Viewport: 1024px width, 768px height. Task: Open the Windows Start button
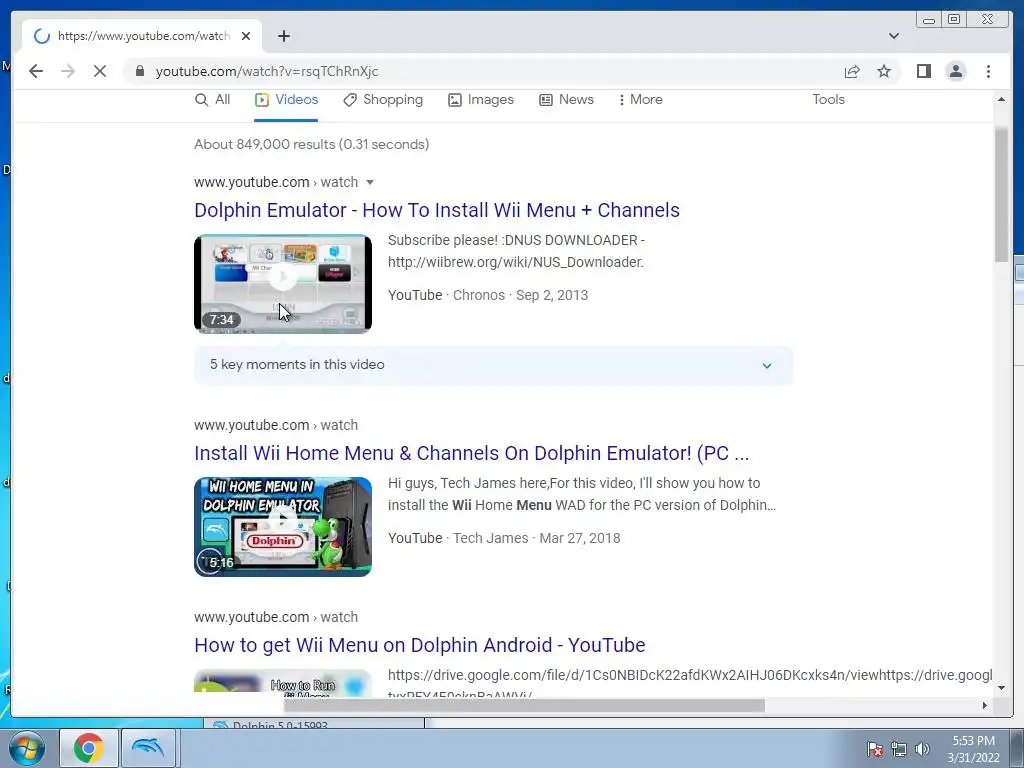26,748
